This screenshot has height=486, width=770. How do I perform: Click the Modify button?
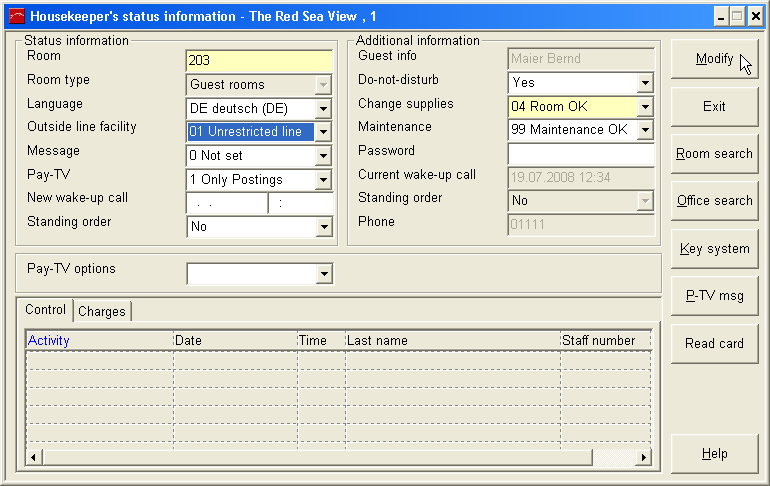tap(714, 59)
